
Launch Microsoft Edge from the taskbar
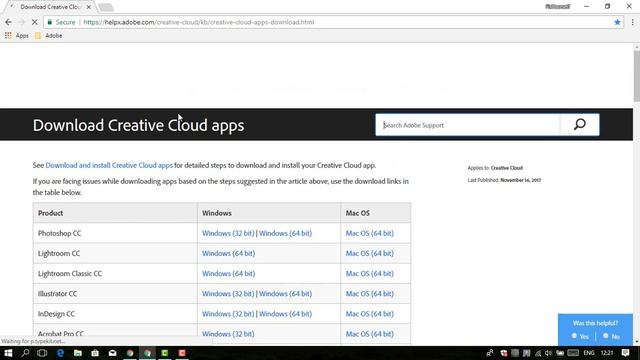click(x=60, y=353)
